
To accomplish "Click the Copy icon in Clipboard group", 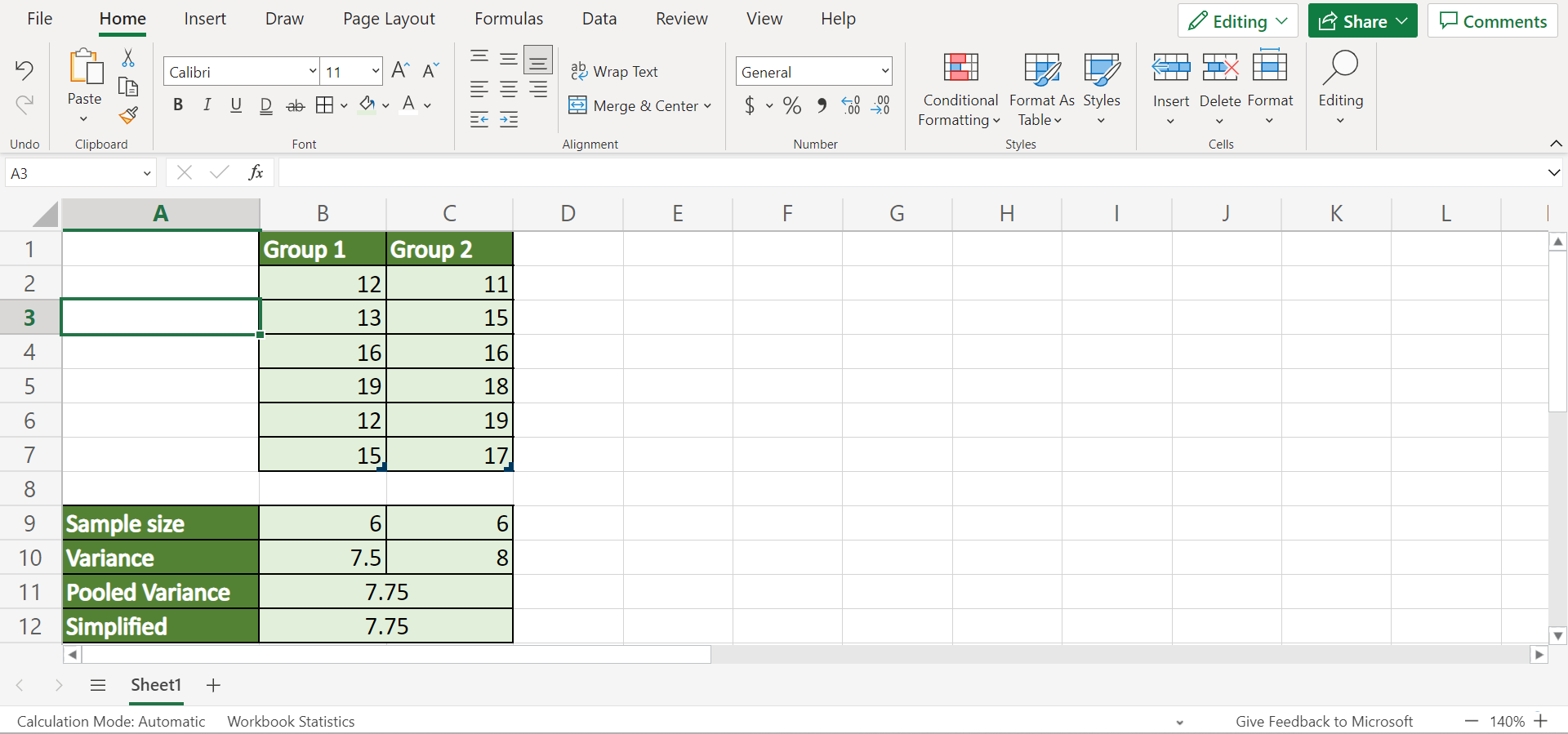I will pos(128,87).
